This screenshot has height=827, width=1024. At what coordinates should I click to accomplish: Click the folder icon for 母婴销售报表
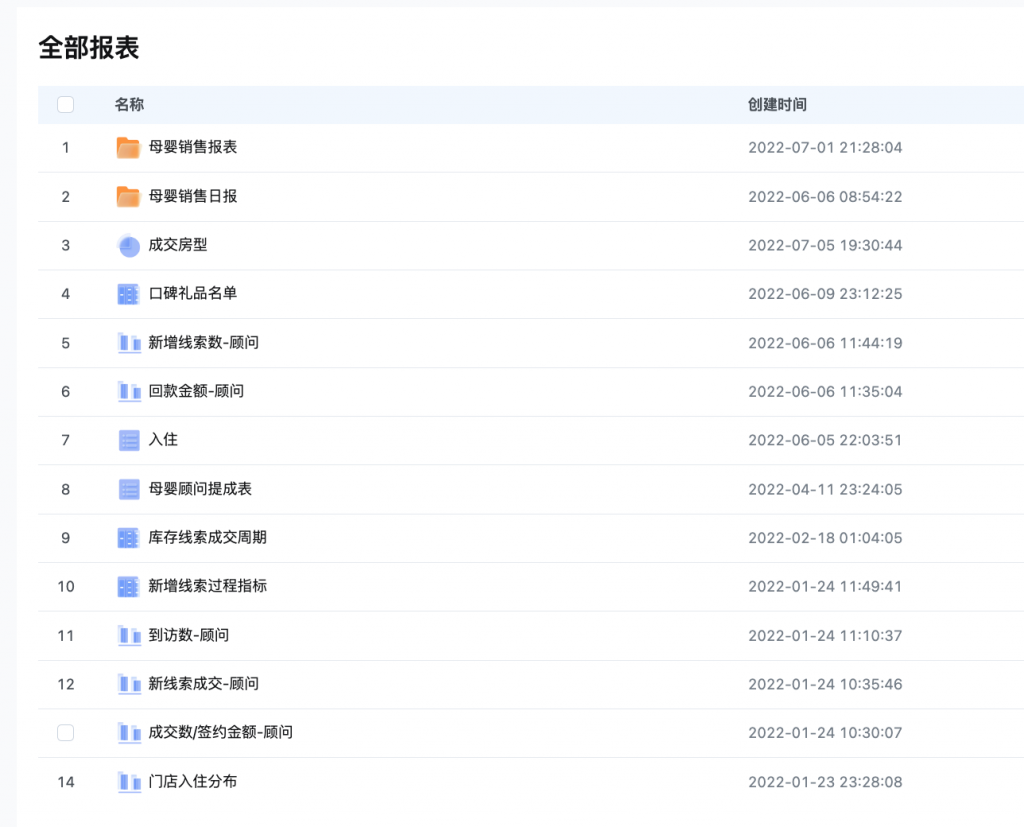click(128, 148)
